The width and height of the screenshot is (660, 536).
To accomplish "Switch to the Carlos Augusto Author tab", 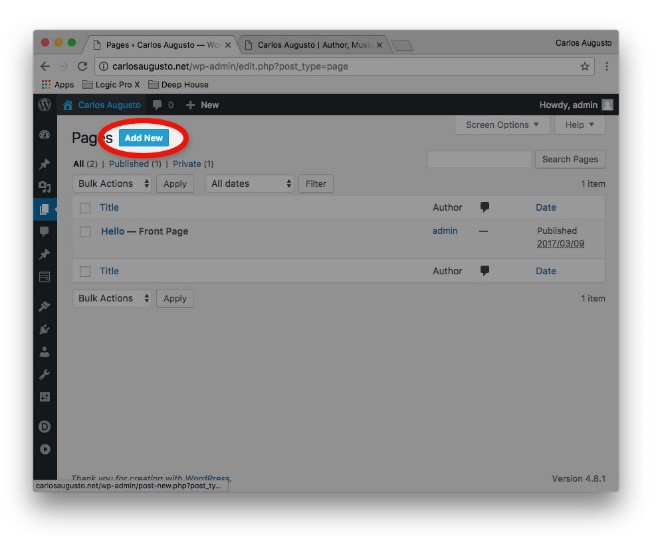I will click(313, 45).
